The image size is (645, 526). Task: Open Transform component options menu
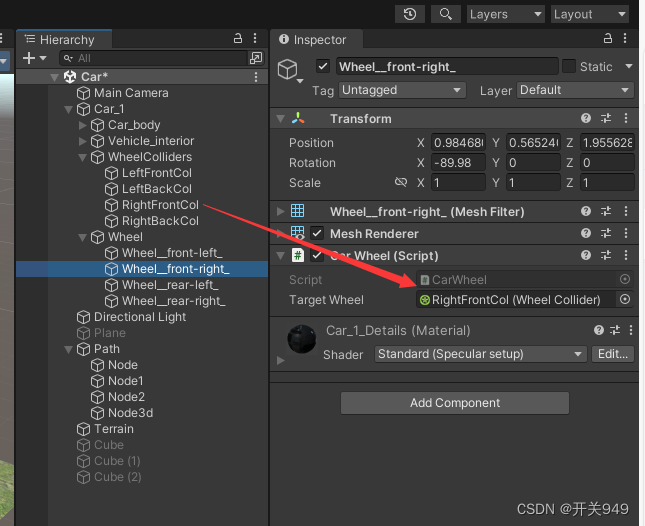coord(626,119)
